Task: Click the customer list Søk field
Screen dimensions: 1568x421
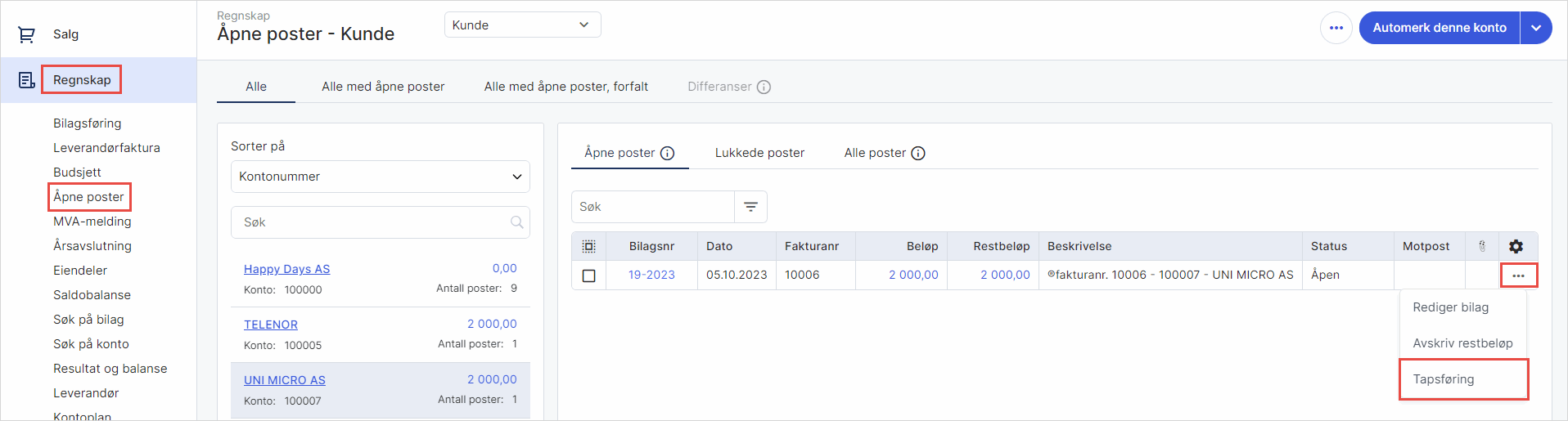Action: (x=372, y=222)
